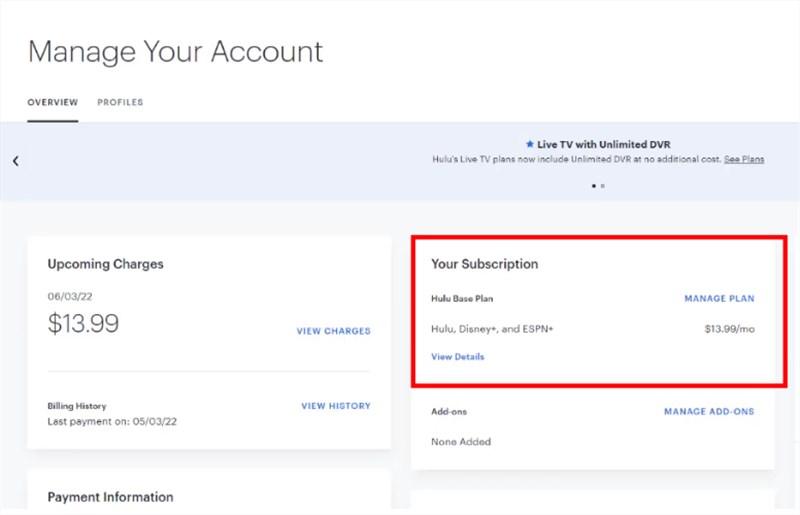Click the Manage Your Account heading
The width and height of the screenshot is (800, 515).
[x=176, y=52]
